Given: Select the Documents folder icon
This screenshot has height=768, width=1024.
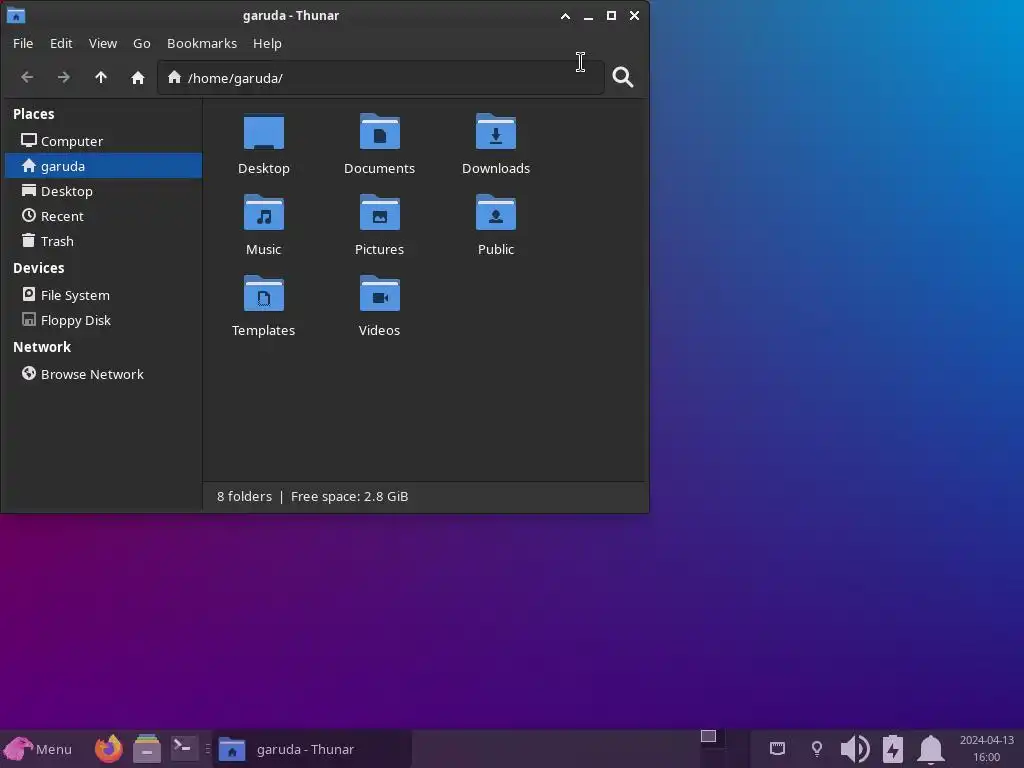Looking at the screenshot, I should coord(379,133).
